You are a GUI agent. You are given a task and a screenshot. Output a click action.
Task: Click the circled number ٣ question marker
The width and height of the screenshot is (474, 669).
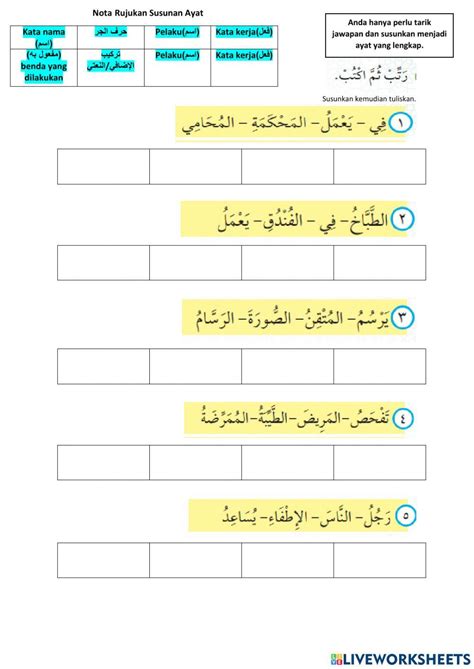402,318
